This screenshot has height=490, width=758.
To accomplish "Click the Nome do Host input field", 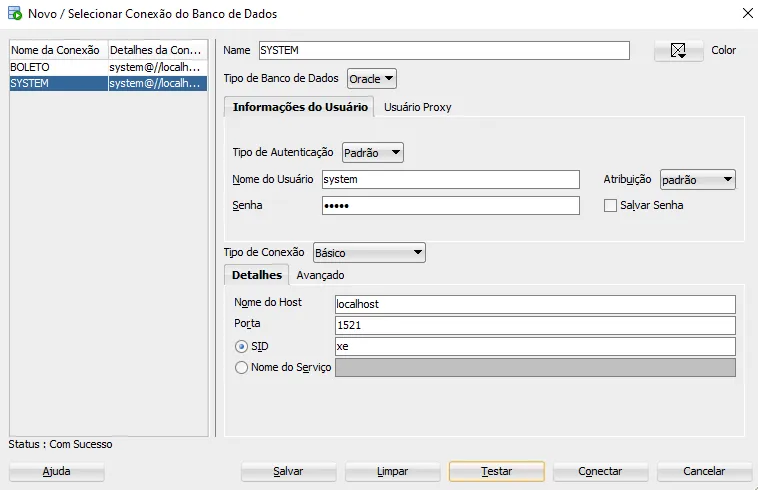I will pos(535,304).
